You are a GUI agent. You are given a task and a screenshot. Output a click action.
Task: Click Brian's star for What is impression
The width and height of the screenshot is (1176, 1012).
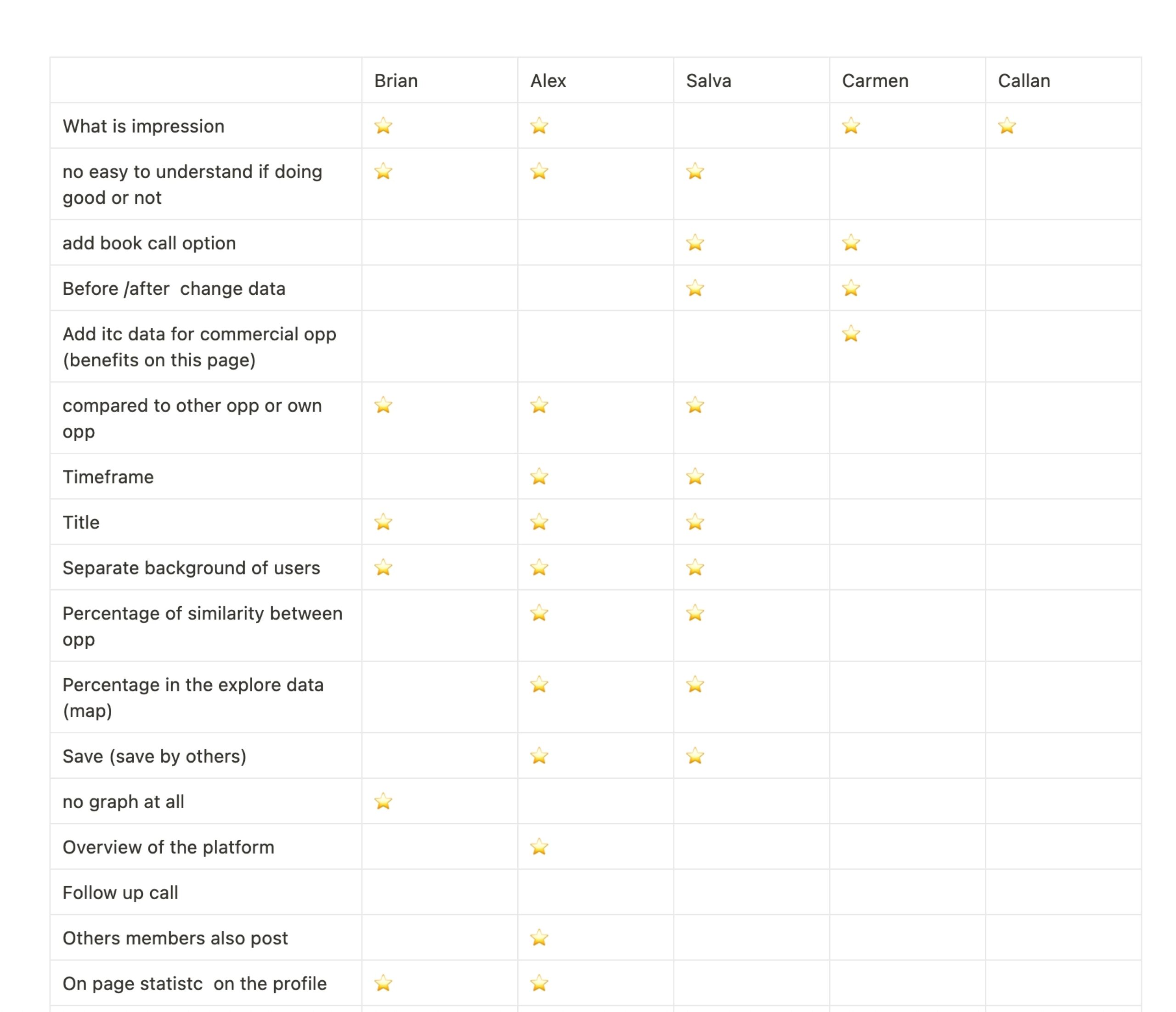pyautogui.click(x=383, y=125)
